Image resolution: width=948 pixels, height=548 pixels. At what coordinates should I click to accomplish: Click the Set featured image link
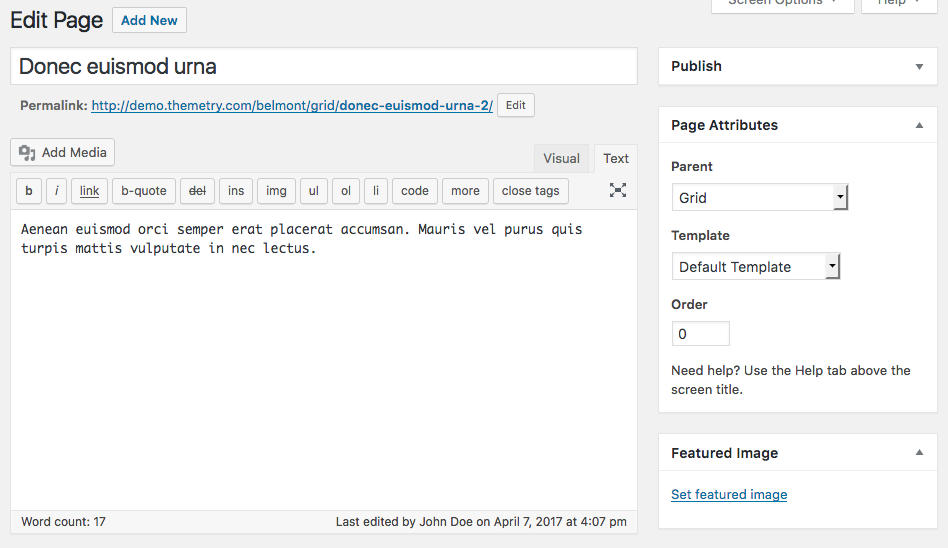pyautogui.click(x=729, y=495)
